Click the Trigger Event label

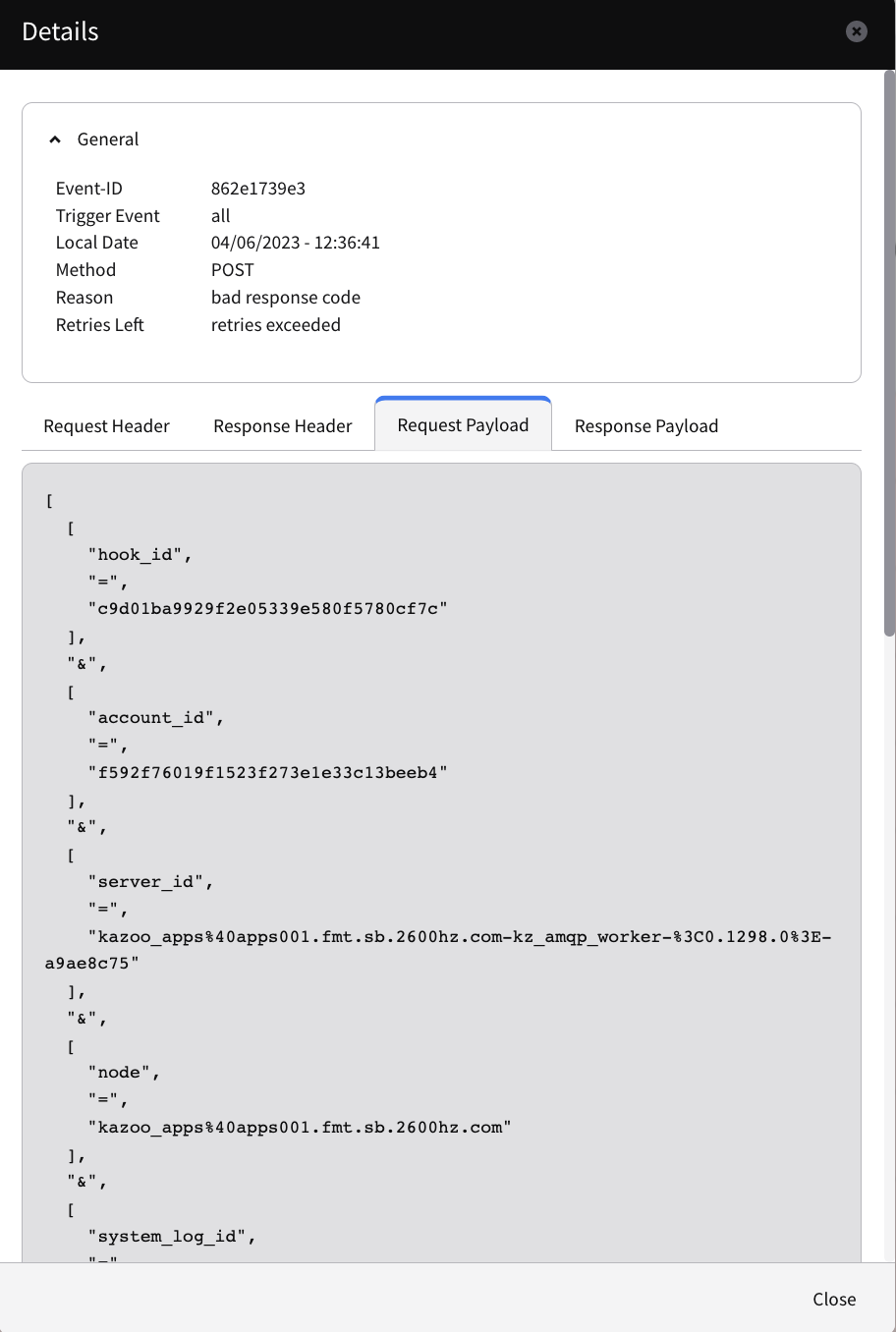108,216
